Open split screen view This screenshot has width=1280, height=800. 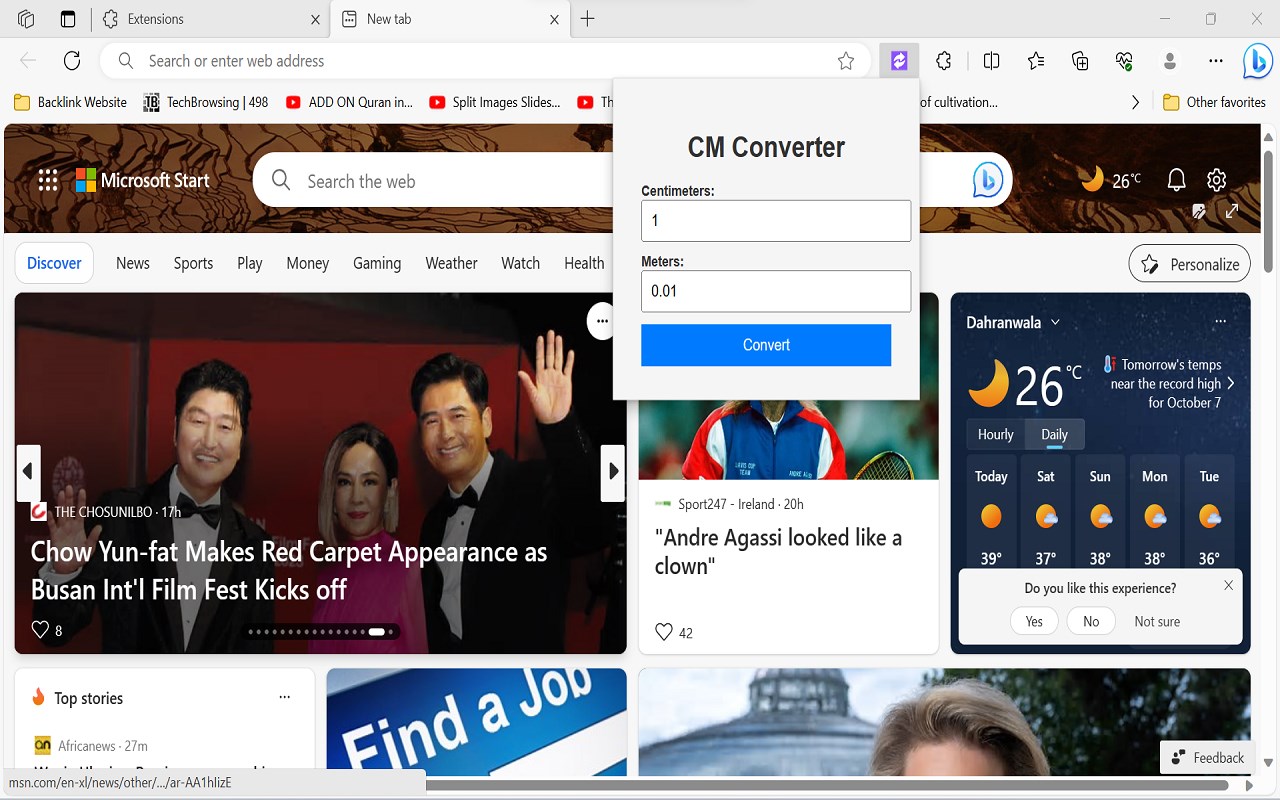pyautogui.click(x=992, y=61)
